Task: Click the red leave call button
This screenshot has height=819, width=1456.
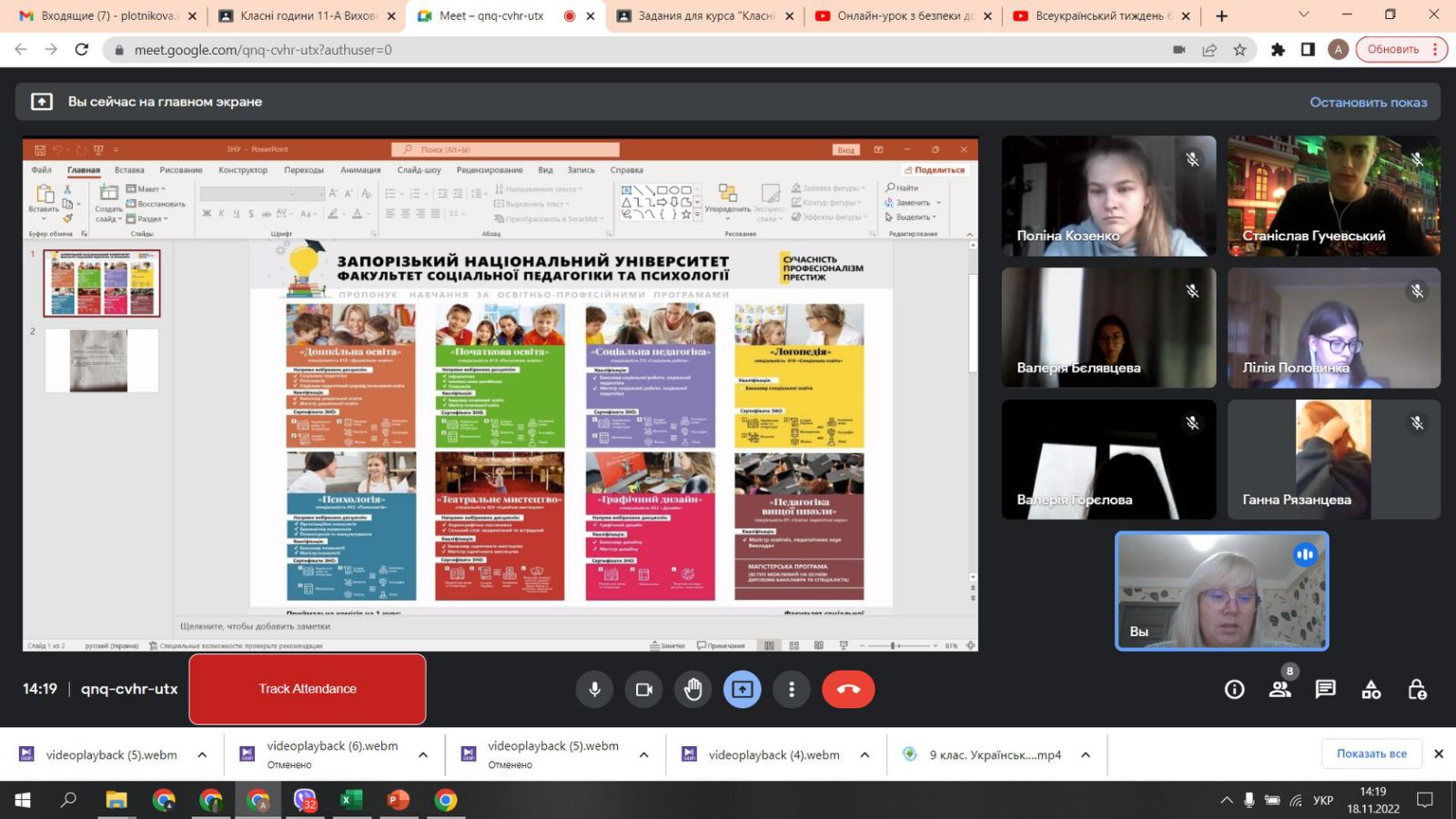Action: pyautogui.click(x=848, y=690)
